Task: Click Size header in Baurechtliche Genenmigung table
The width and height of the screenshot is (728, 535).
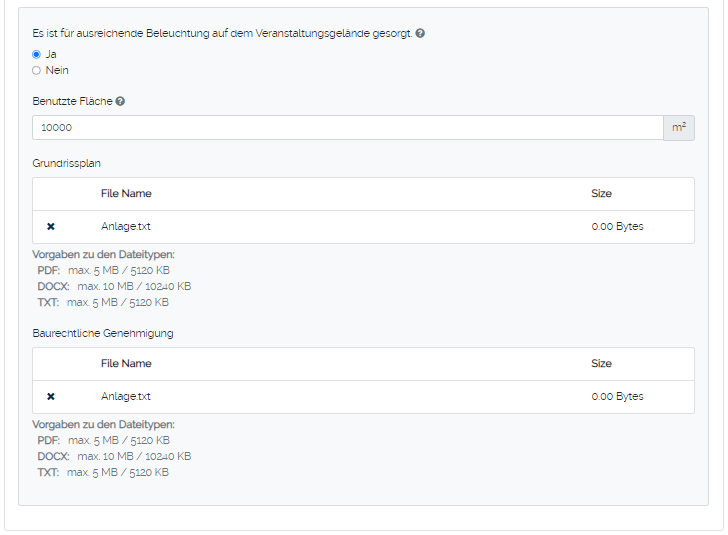Action: coord(601,364)
